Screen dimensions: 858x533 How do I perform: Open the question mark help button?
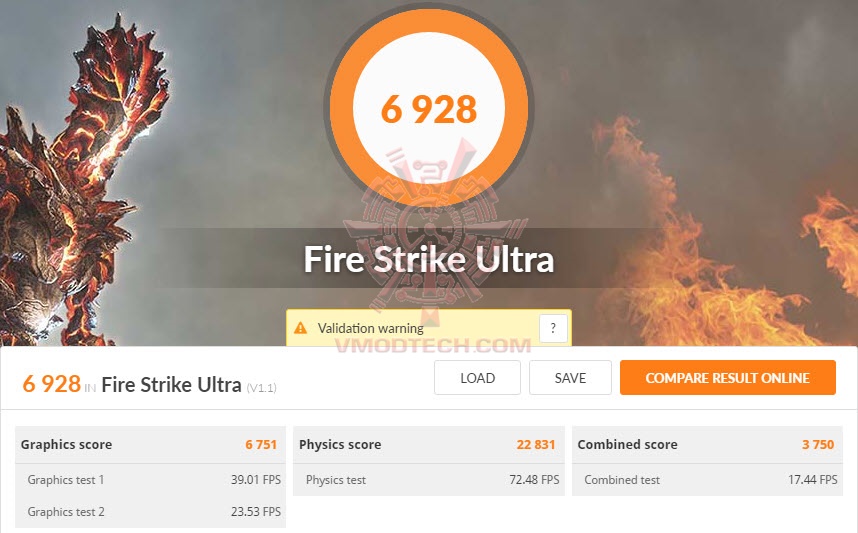pyautogui.click(x=553, y=328)
